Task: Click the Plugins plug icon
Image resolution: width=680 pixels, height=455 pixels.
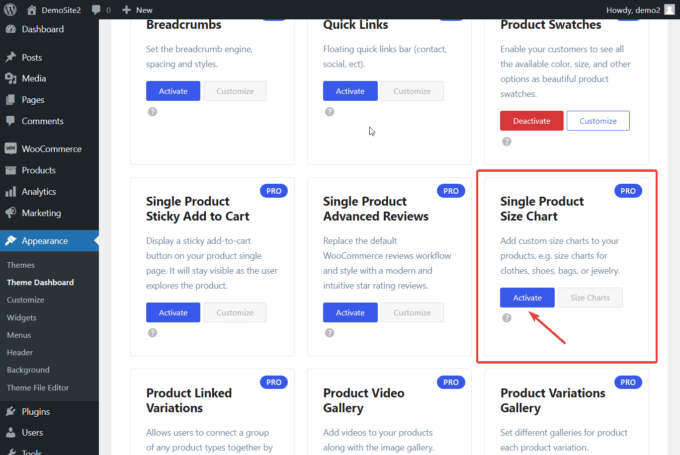Action: click(x=11, y=411)
